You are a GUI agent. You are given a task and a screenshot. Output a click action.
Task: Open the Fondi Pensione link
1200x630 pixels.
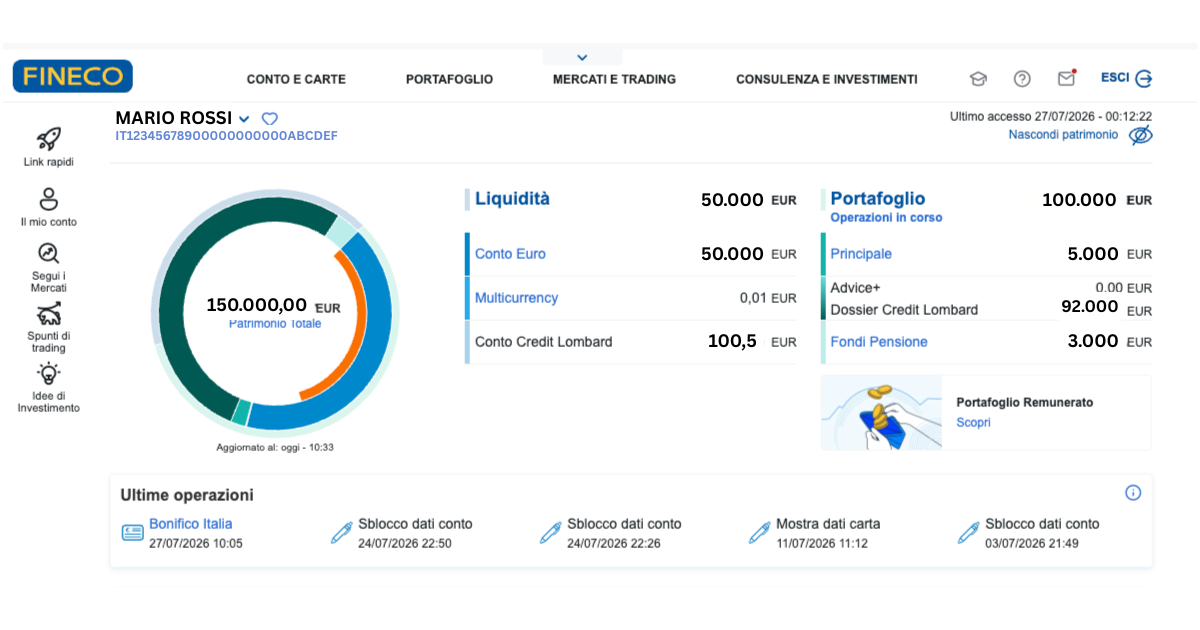[879, 342]
